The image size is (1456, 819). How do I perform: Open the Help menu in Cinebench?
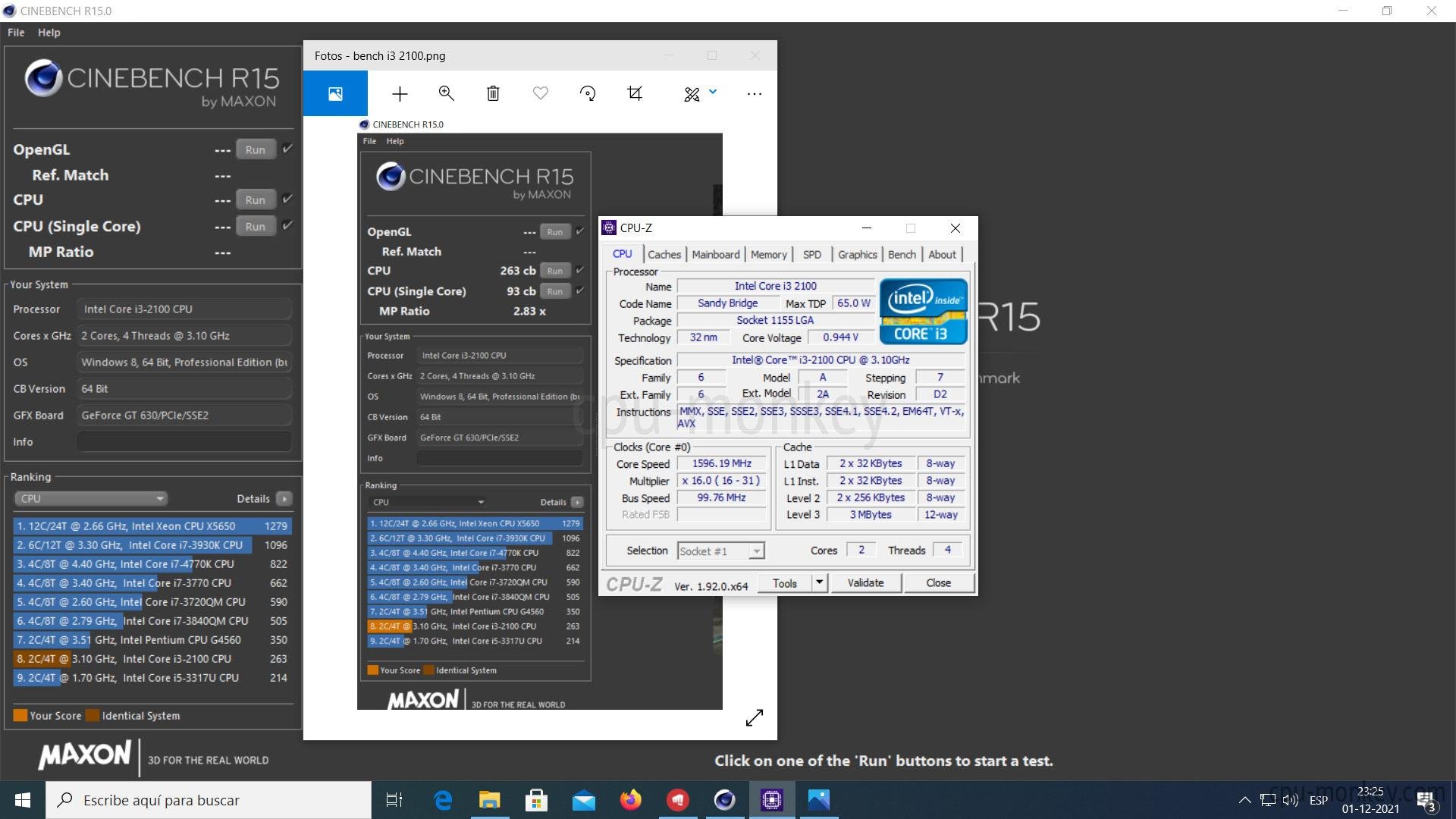click(49, 33)
